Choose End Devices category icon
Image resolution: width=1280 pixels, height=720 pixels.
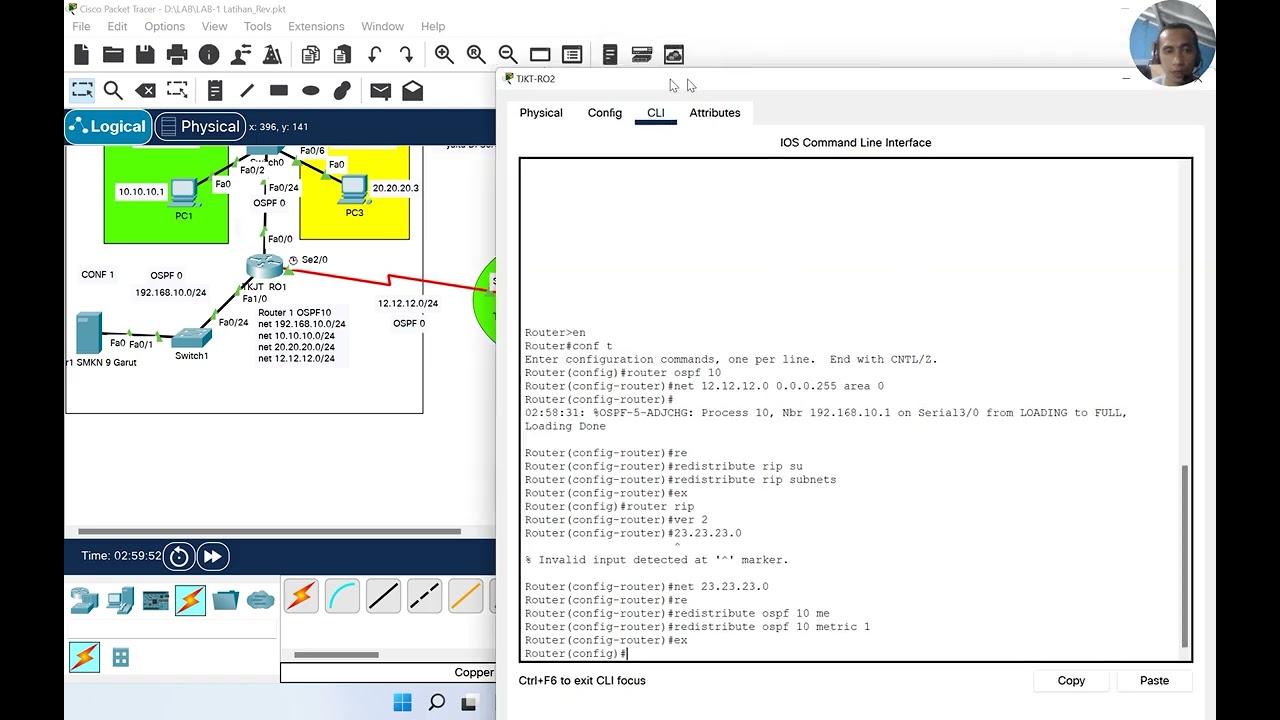[x=120, y=600]
